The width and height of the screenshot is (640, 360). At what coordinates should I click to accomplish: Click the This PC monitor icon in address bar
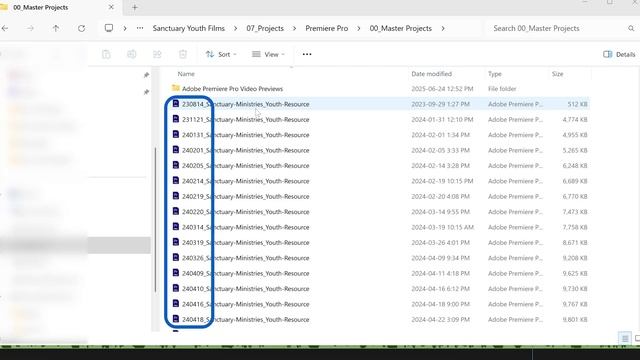pyautogui.click(x=109, y=28)
